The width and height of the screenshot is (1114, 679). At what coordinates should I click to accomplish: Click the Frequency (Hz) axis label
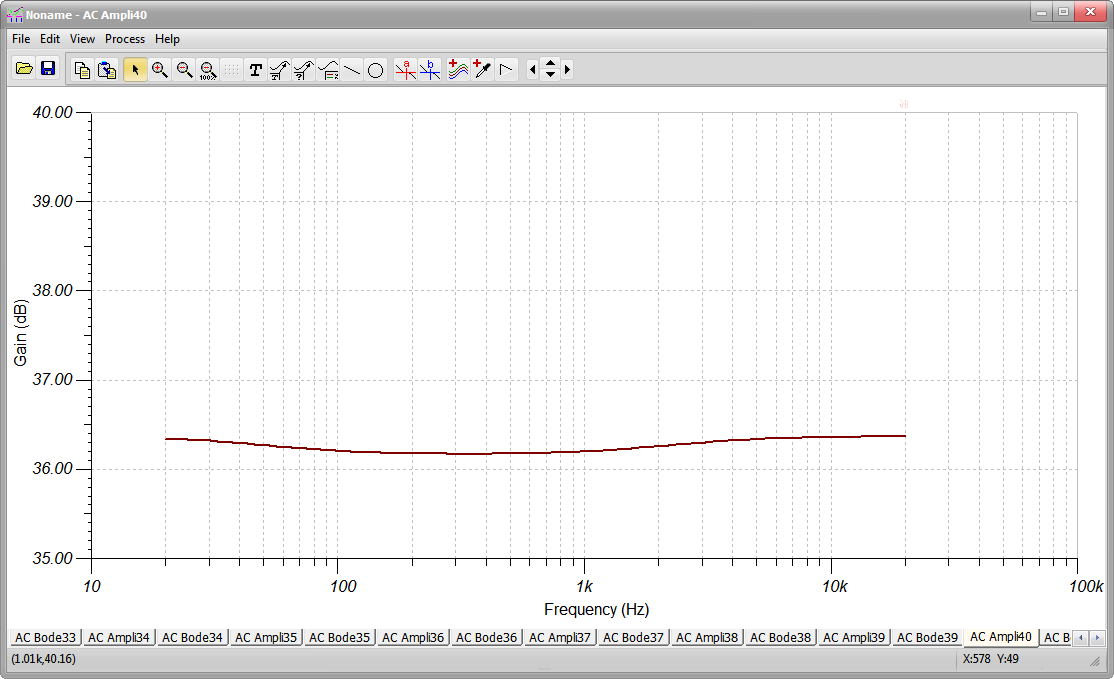597,609
